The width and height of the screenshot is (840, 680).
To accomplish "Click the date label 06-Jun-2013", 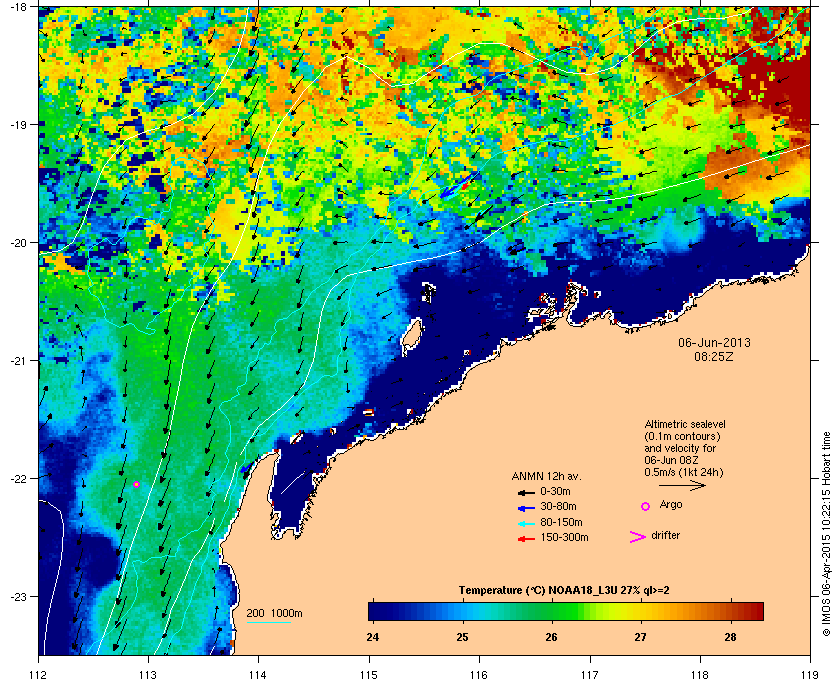I will [714, 342].
